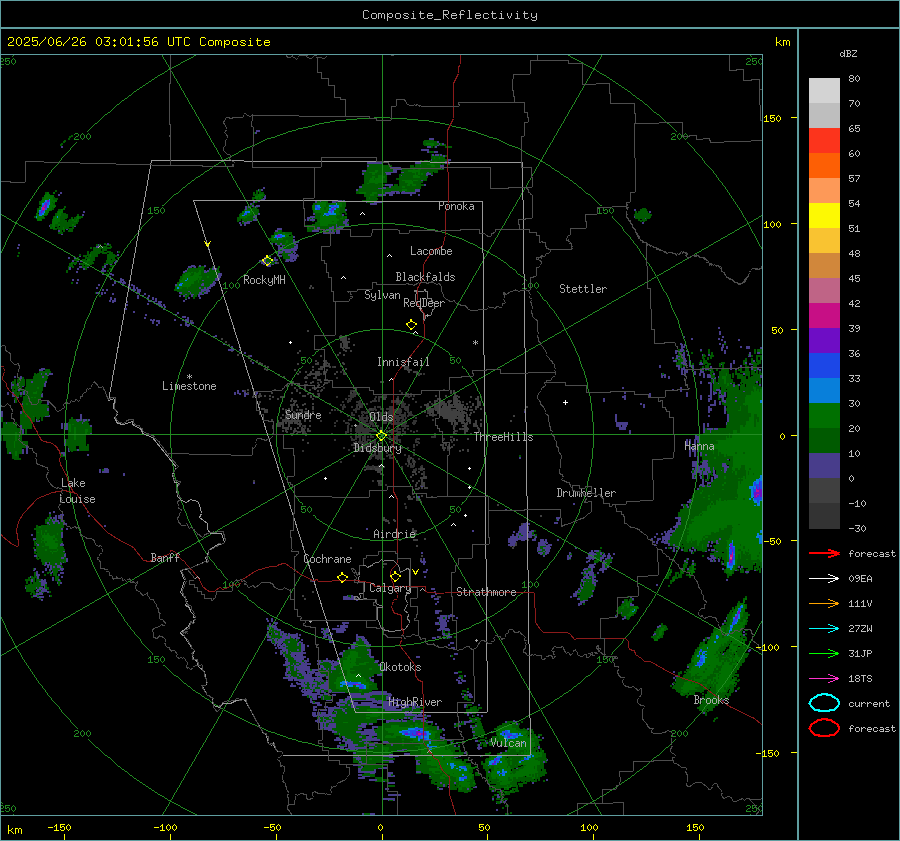Click yellow diamond marker beside RockyMH
Screen dimensions: 900x841
[x=267, y=261]
